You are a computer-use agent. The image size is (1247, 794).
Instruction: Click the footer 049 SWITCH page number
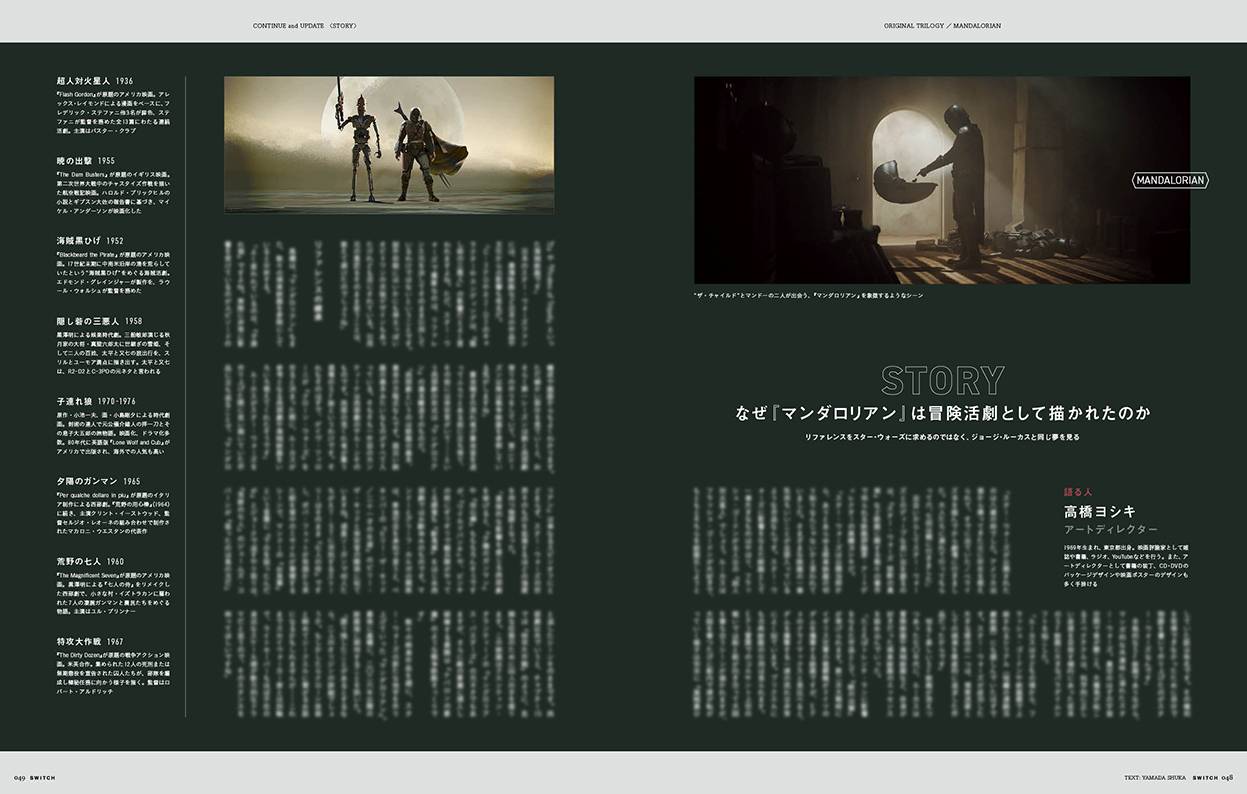(x=34, y=777)
